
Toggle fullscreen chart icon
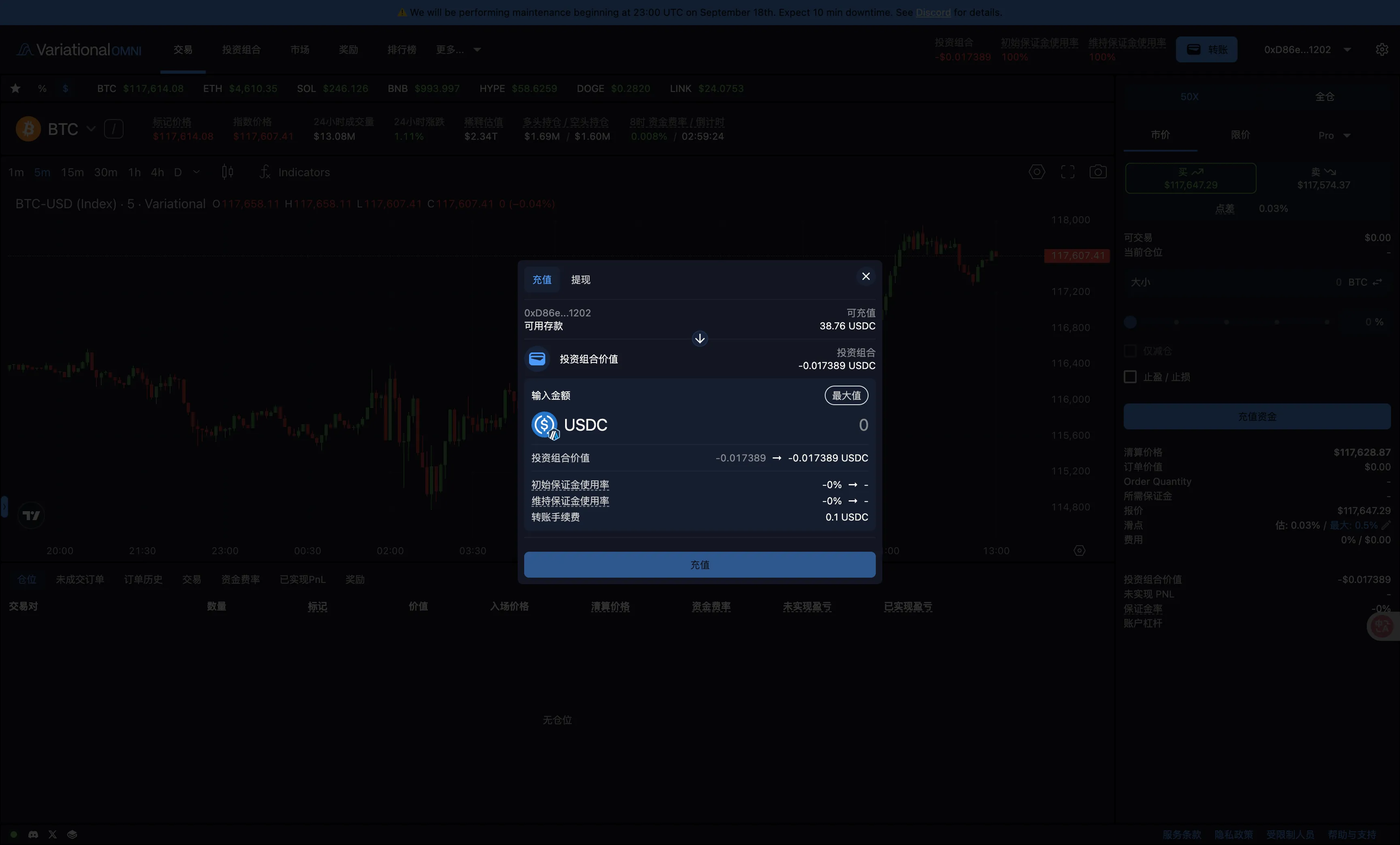click(1067, 172)
